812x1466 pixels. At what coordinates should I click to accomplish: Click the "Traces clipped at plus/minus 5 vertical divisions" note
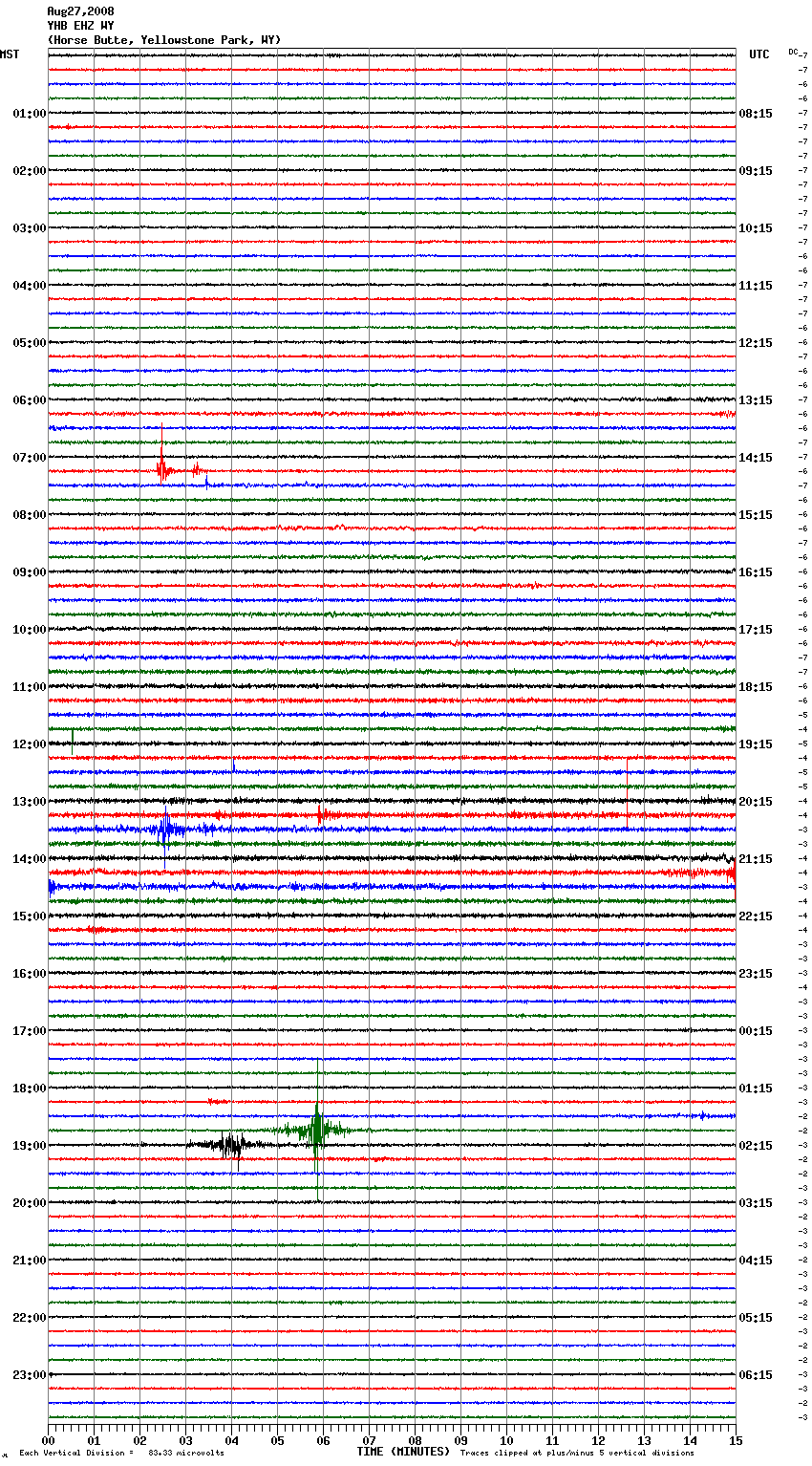pyautogui.click(x=577, y=1453)
